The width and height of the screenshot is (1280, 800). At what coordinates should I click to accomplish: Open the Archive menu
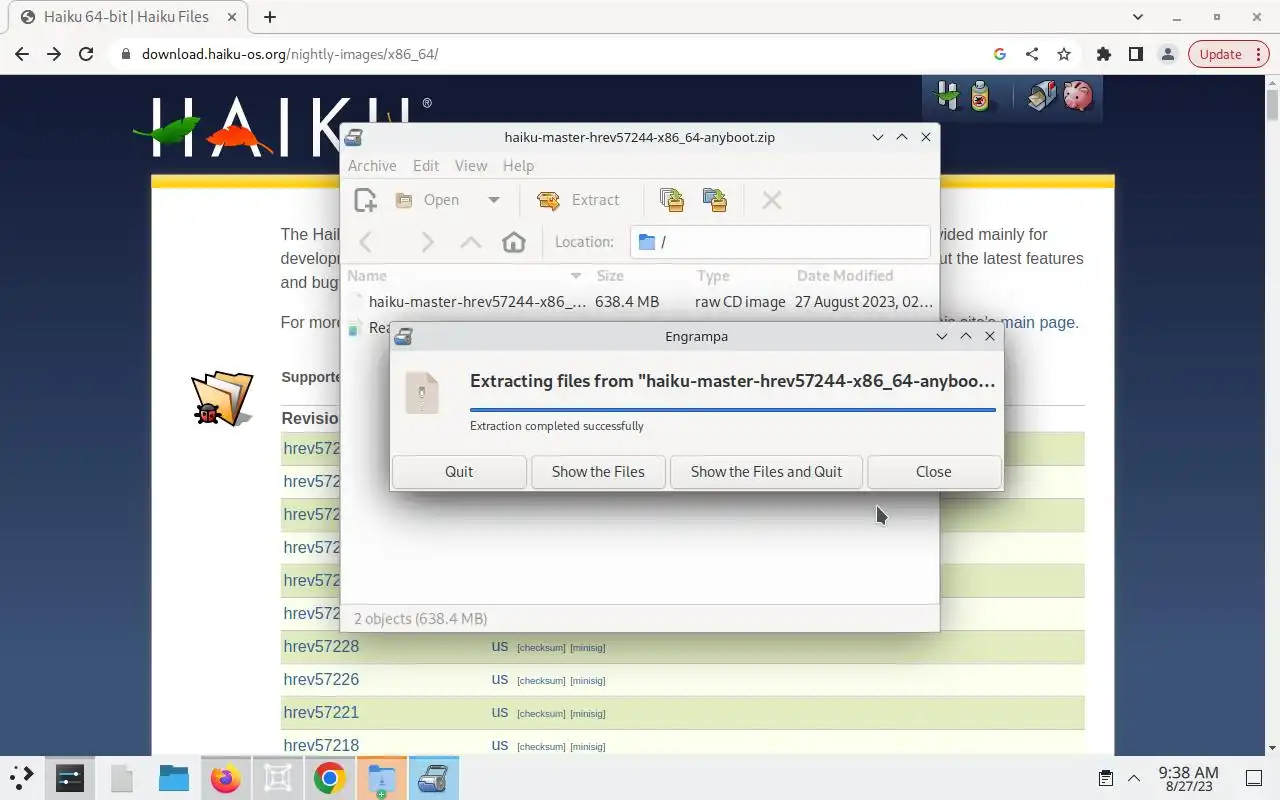(x=372, y=166)
